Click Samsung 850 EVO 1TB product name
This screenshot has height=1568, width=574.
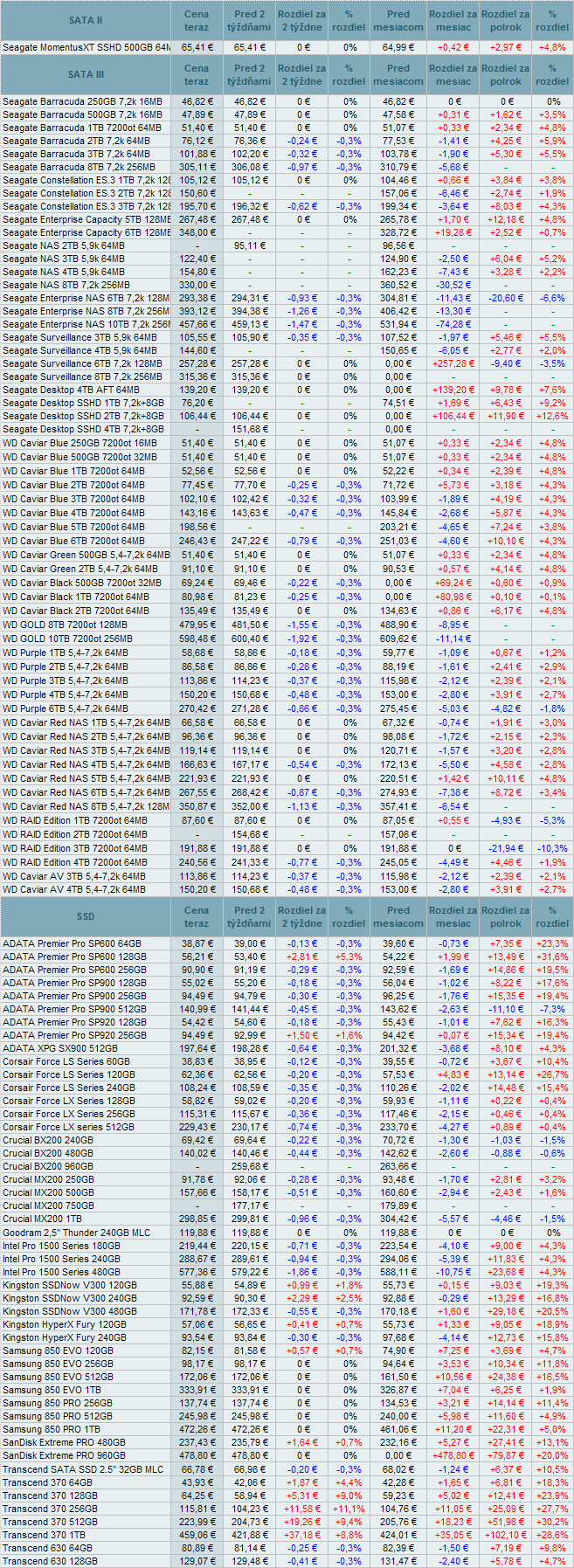click(52, 1390)
